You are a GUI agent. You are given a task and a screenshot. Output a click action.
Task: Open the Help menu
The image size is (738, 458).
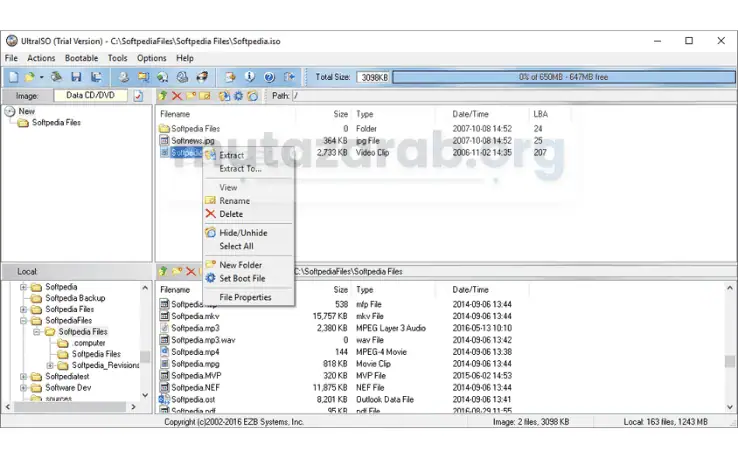click(185, 58)
